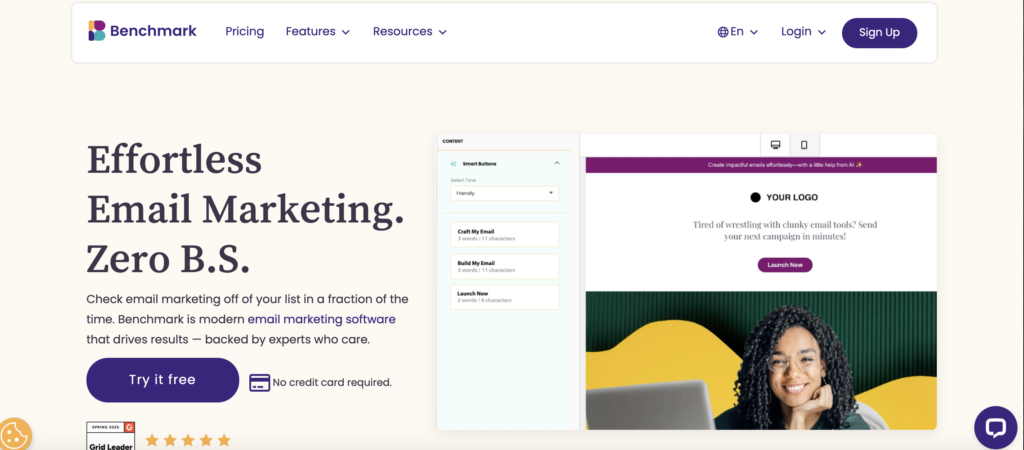The height and width of the screenshot is (450, 1024).
Task: Click the CONTENT tab label
Action: pyautogui.click(x=453, y=141)
